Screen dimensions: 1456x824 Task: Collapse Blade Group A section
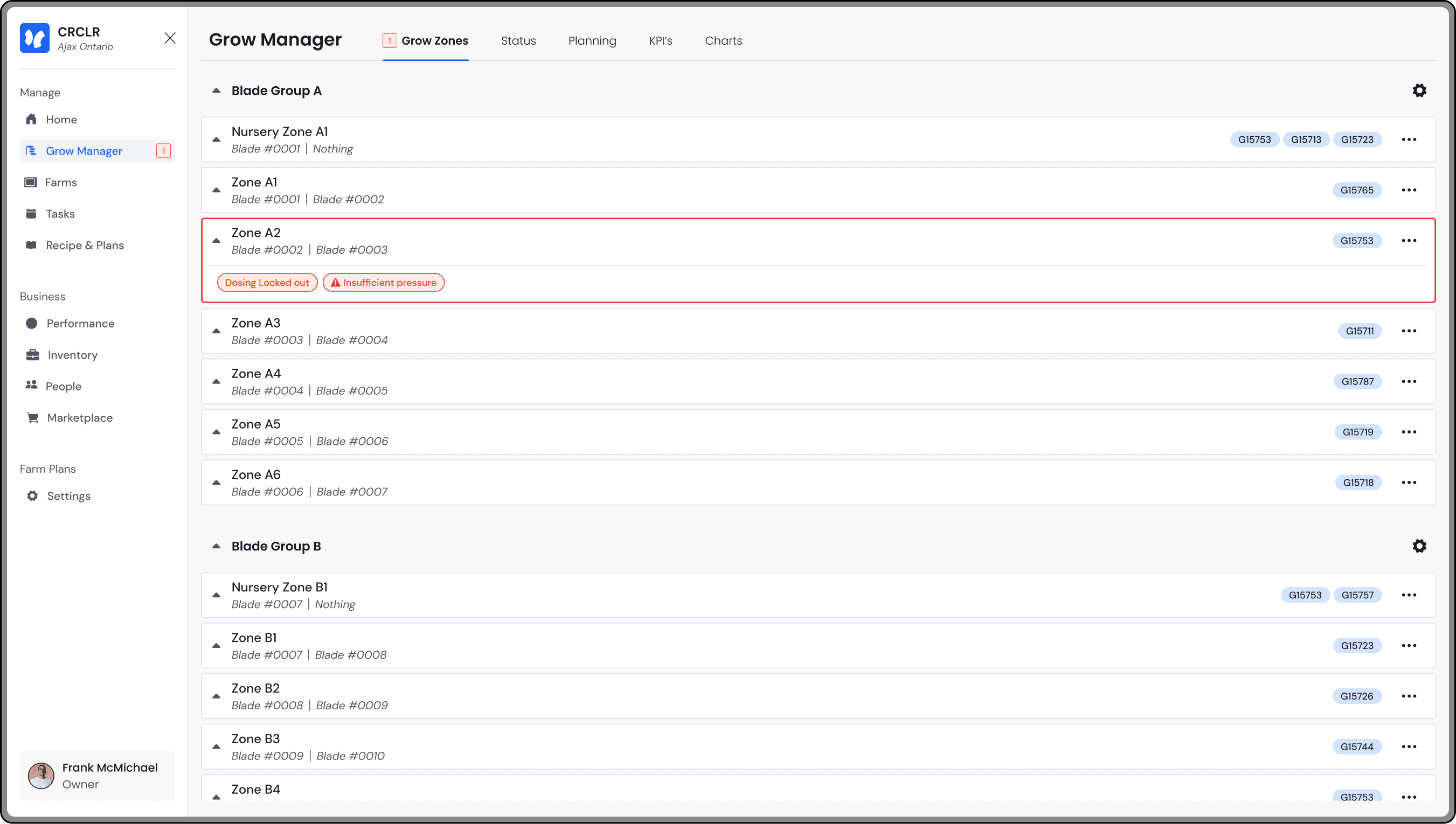click(x=216, y=90)
